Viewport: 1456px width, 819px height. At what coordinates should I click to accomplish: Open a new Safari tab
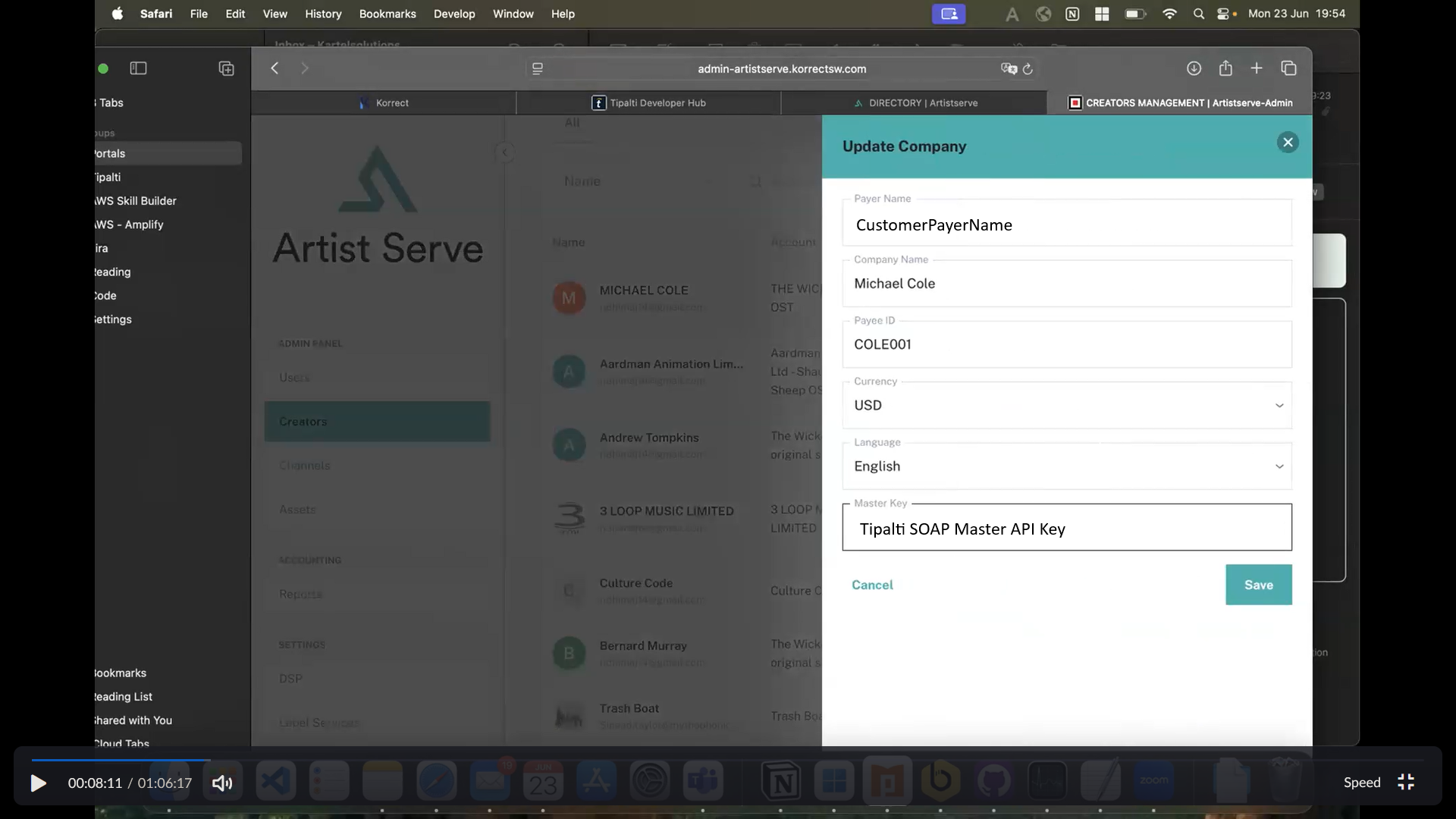[x=1257, y=68]
